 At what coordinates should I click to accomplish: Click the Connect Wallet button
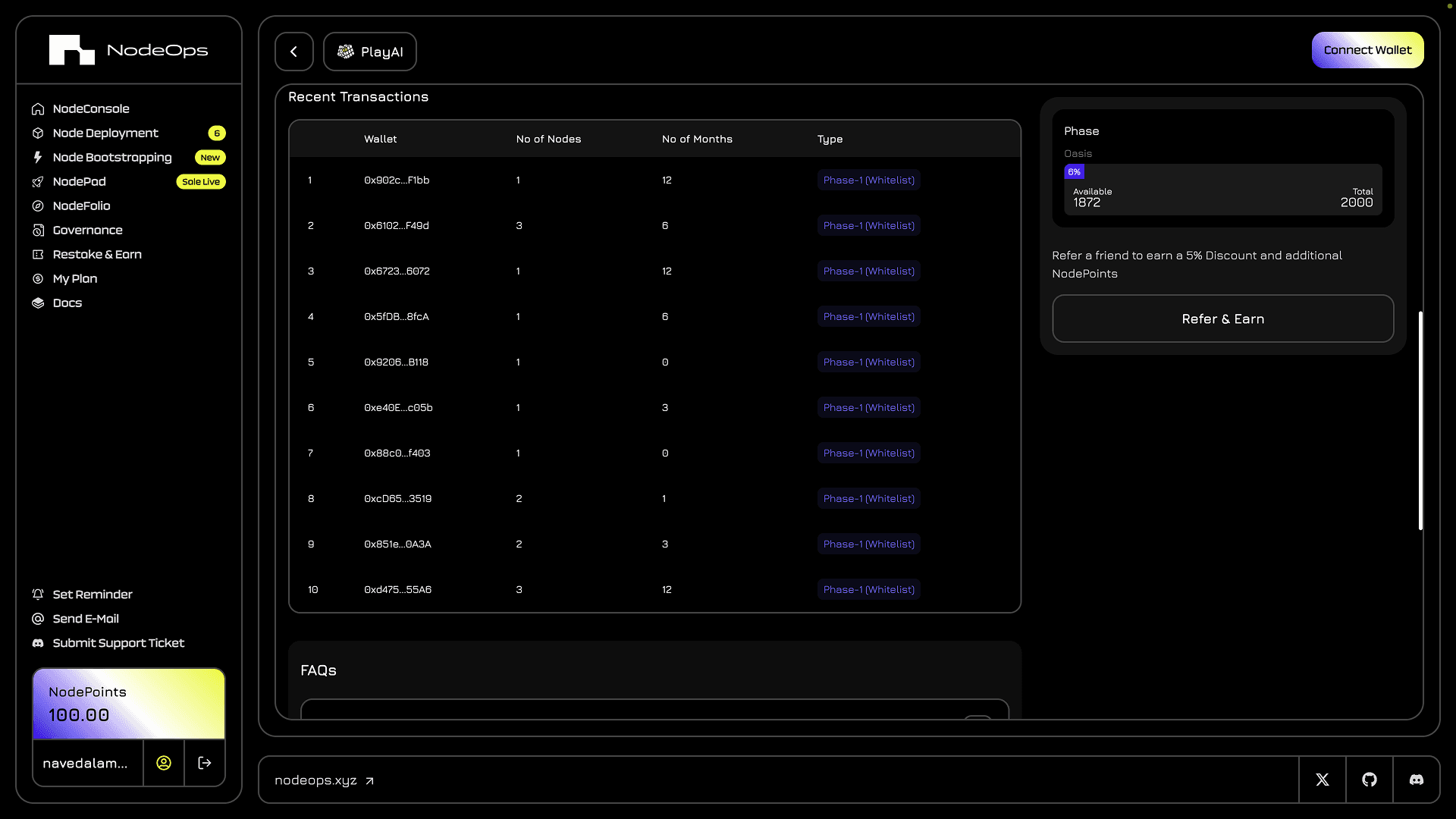click(1367, 50)
